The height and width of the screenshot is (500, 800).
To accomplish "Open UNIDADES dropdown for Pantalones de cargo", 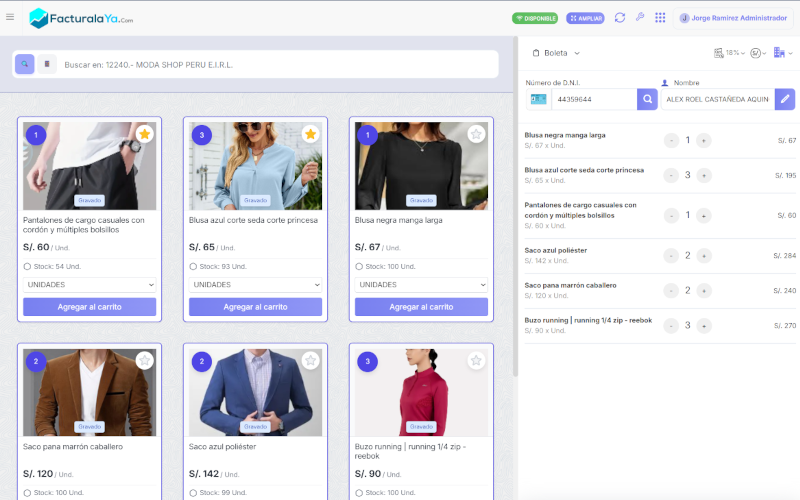I will click(x=89, y=285).
